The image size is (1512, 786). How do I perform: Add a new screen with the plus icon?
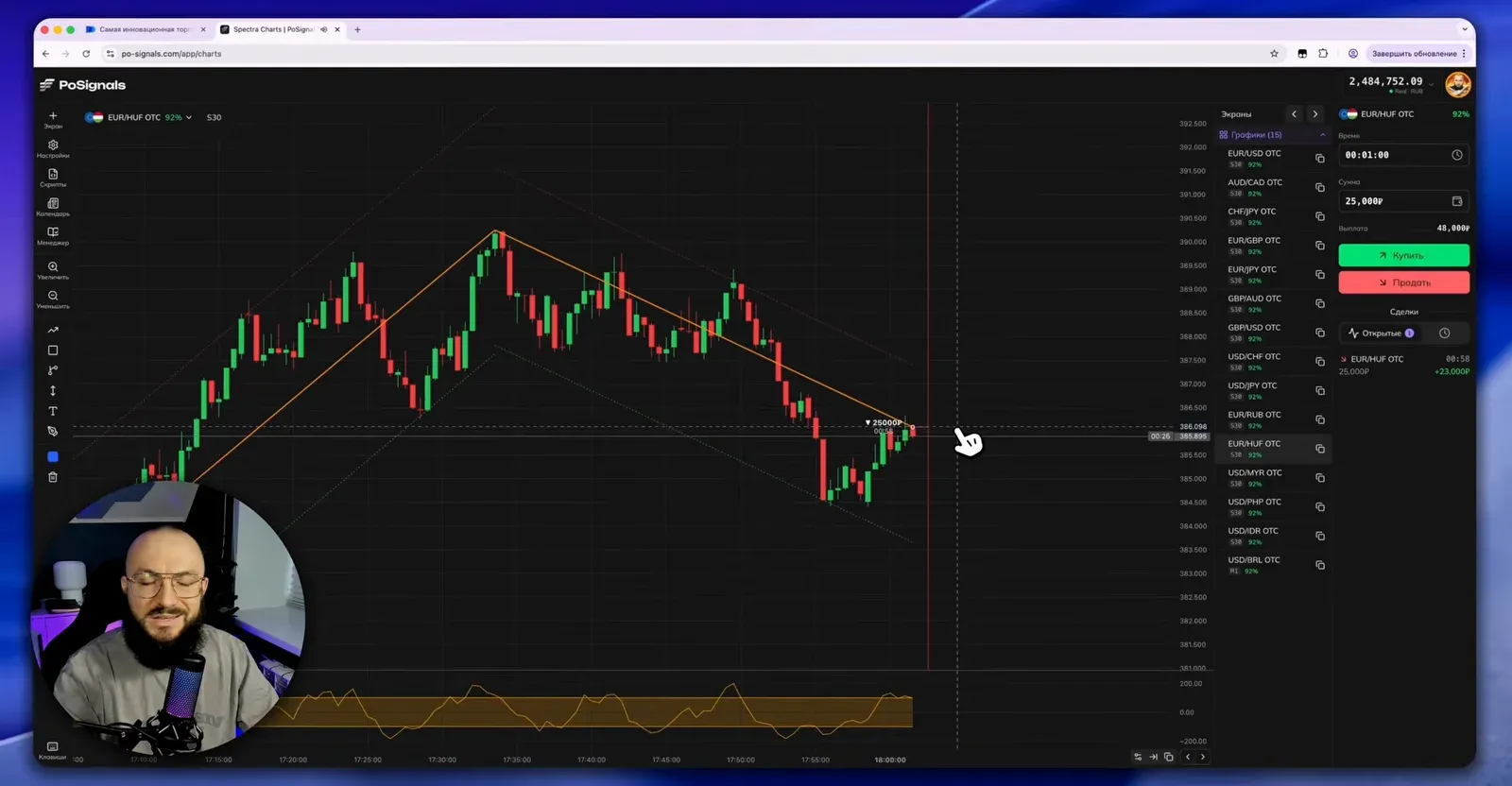(53, 118)
